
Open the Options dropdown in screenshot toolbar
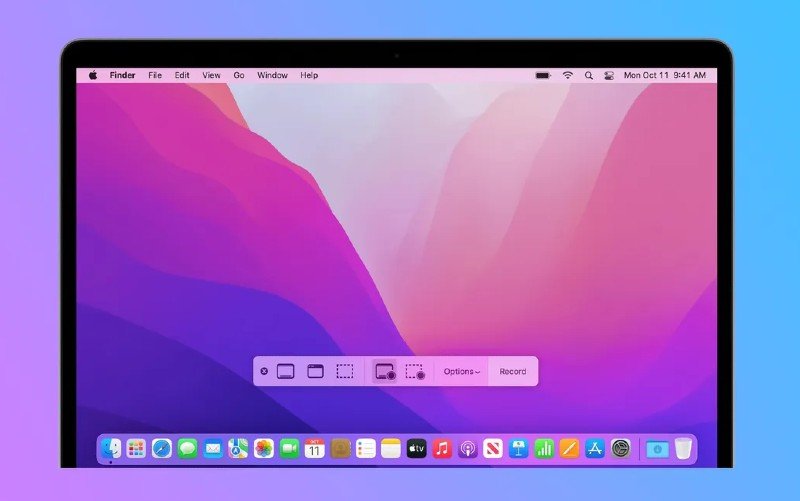coord(461,371)
